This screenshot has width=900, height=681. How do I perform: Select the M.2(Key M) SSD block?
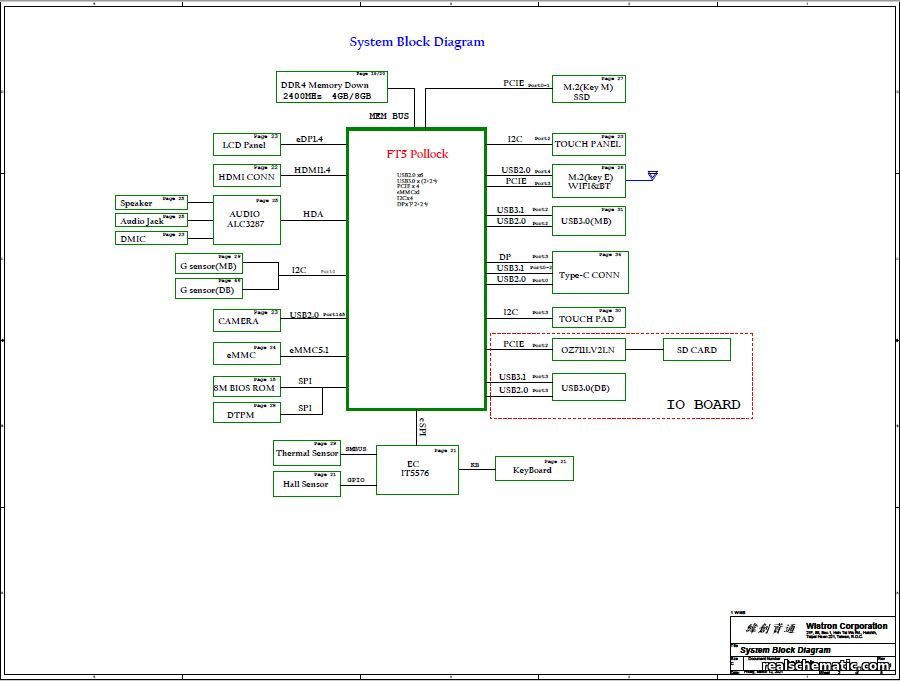point(589,89)
